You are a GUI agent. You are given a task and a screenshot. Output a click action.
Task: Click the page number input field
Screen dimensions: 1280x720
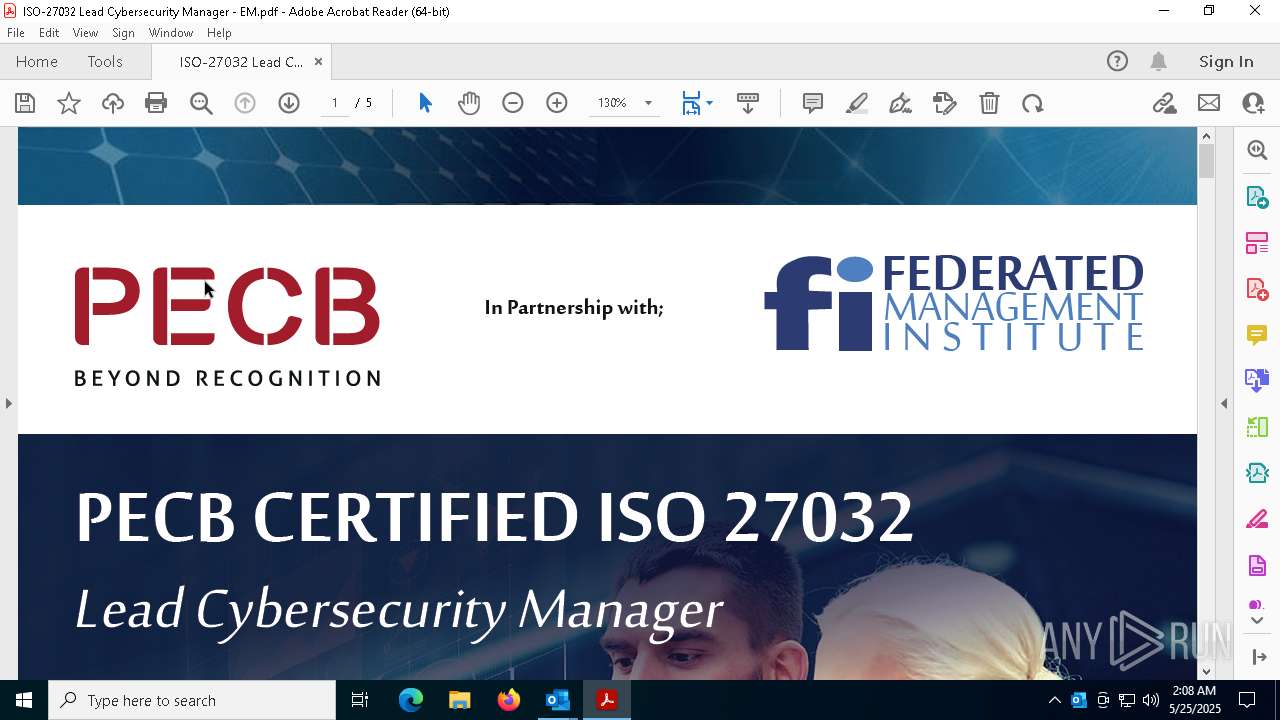coord(334,103)
